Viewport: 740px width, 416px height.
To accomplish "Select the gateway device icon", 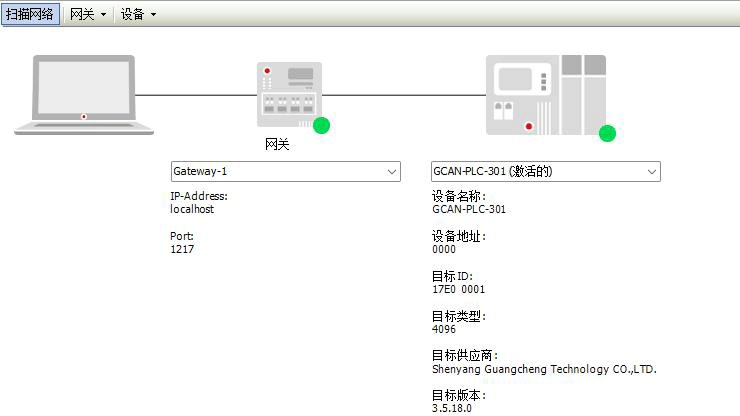I will [x=289, y=95].
